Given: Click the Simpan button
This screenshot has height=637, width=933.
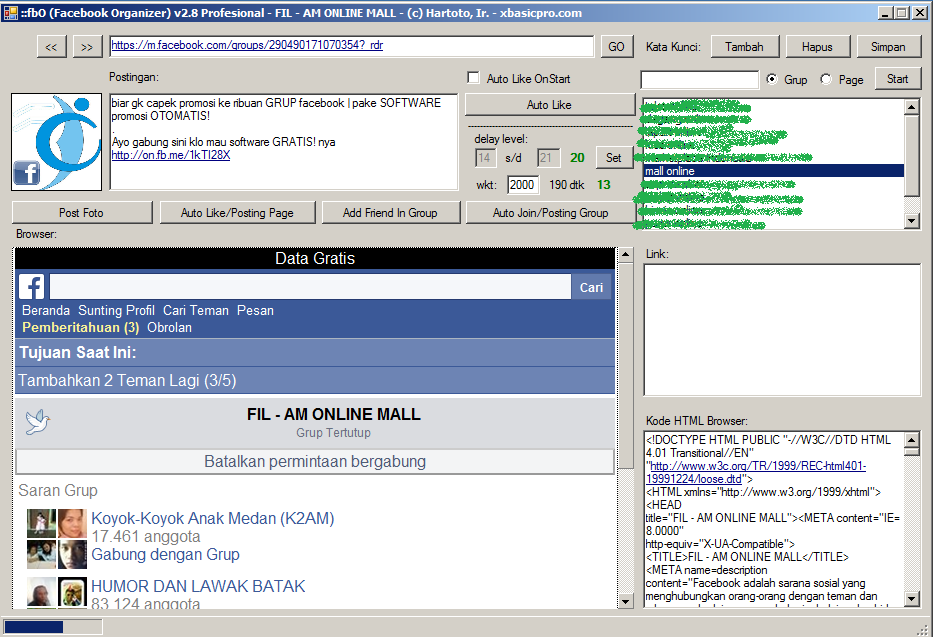Looking at the screenshot, I should point(888,47).
